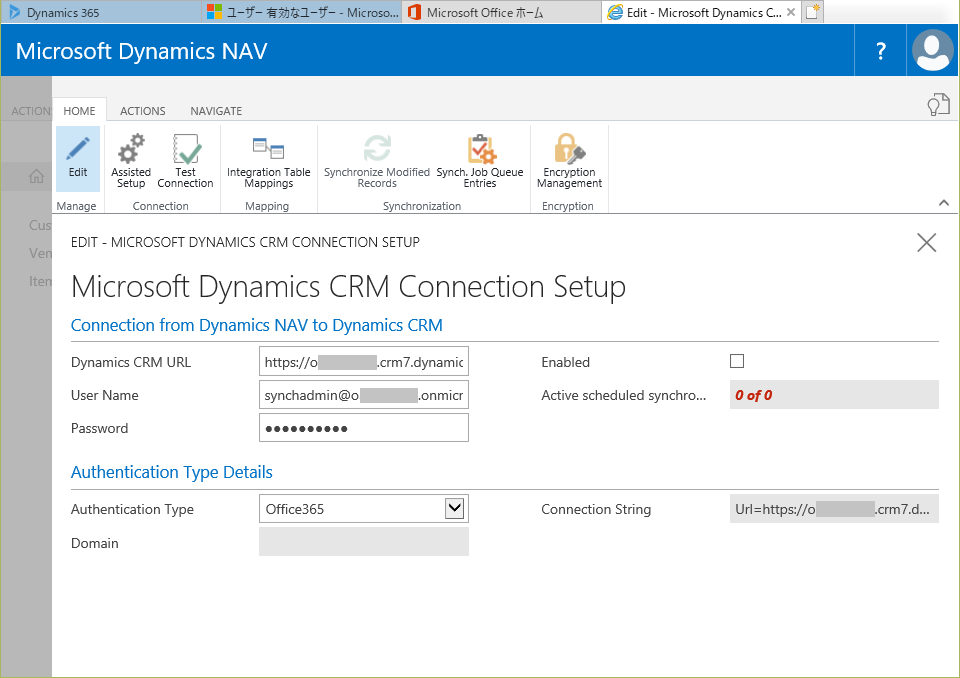Switch to the HOME ribbon tab
Viewport: 960px width, 678px height.
[x=80, y=111]
